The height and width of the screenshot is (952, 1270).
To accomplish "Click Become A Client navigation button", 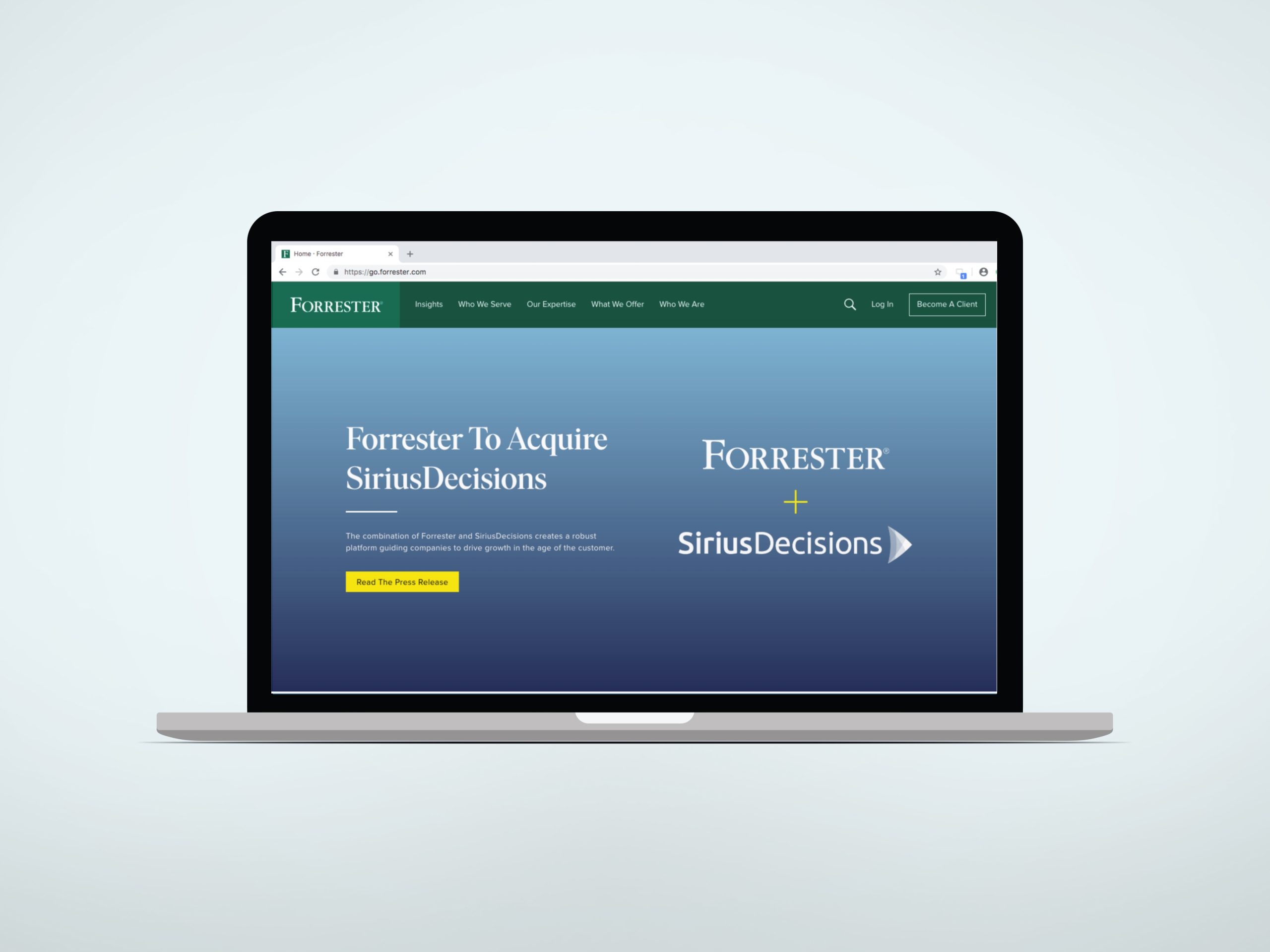I will tap(945, 304).
